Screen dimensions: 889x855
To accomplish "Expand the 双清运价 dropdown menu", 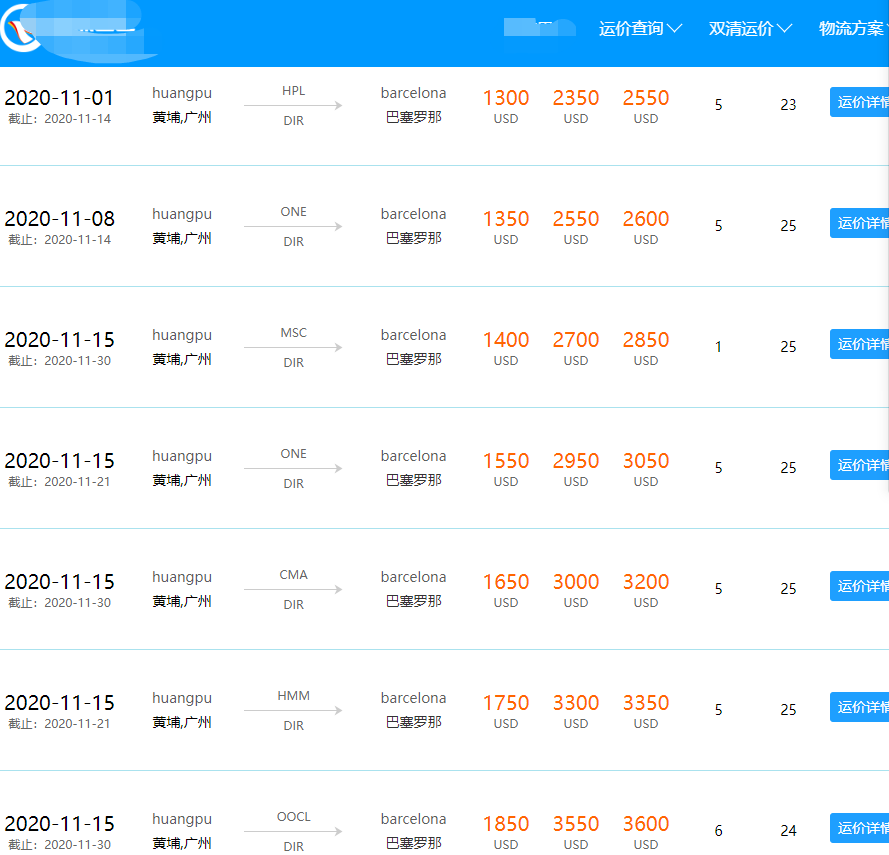I will [750, 29].
